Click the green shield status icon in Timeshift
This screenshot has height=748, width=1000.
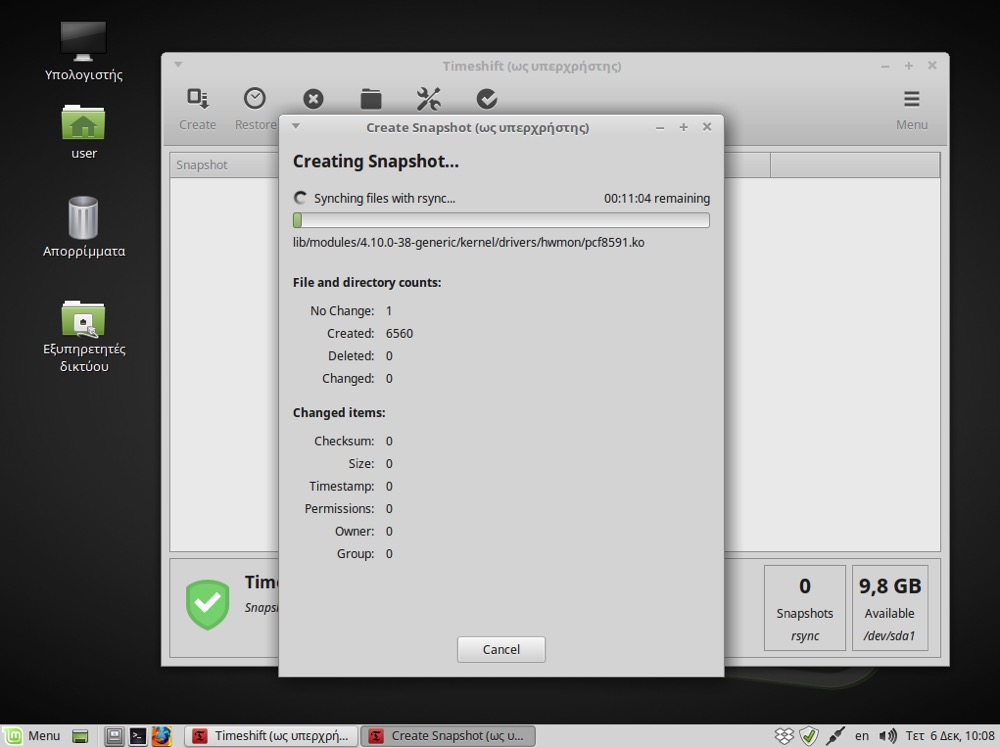207,604
